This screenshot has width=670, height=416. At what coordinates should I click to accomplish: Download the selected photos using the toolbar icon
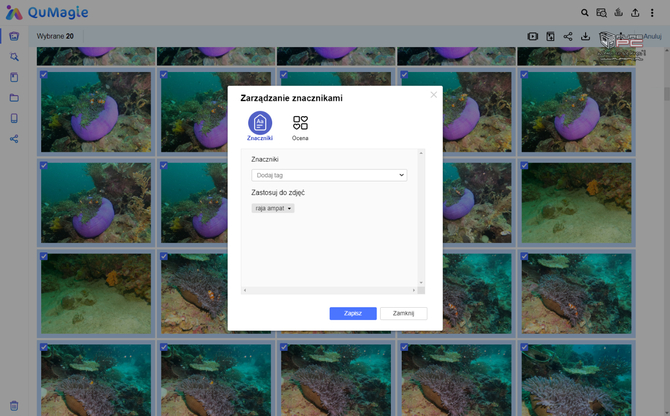pos(585,37)
